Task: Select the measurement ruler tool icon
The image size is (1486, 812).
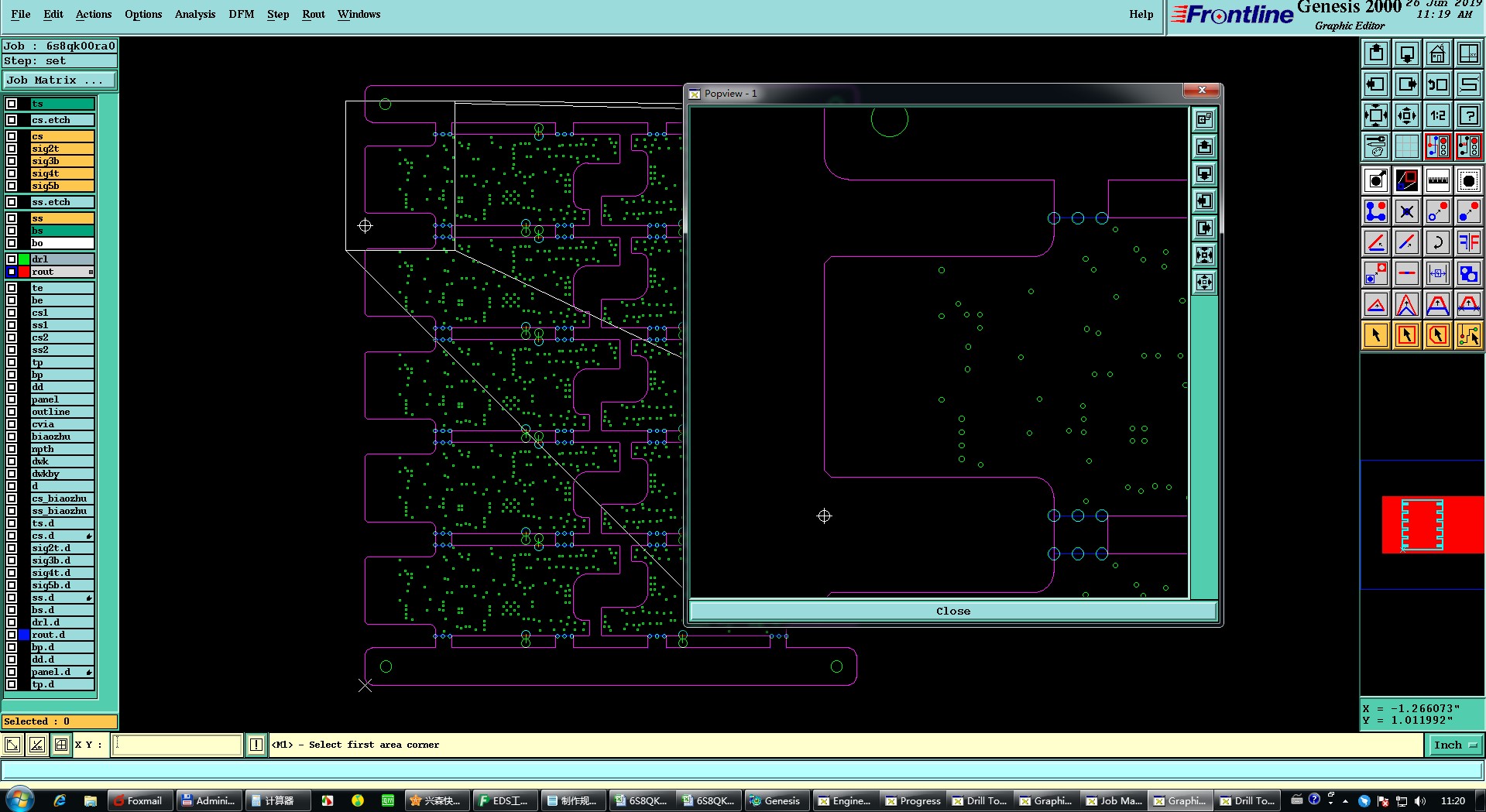Action: pyautogui.click(x=1438, y=180)
